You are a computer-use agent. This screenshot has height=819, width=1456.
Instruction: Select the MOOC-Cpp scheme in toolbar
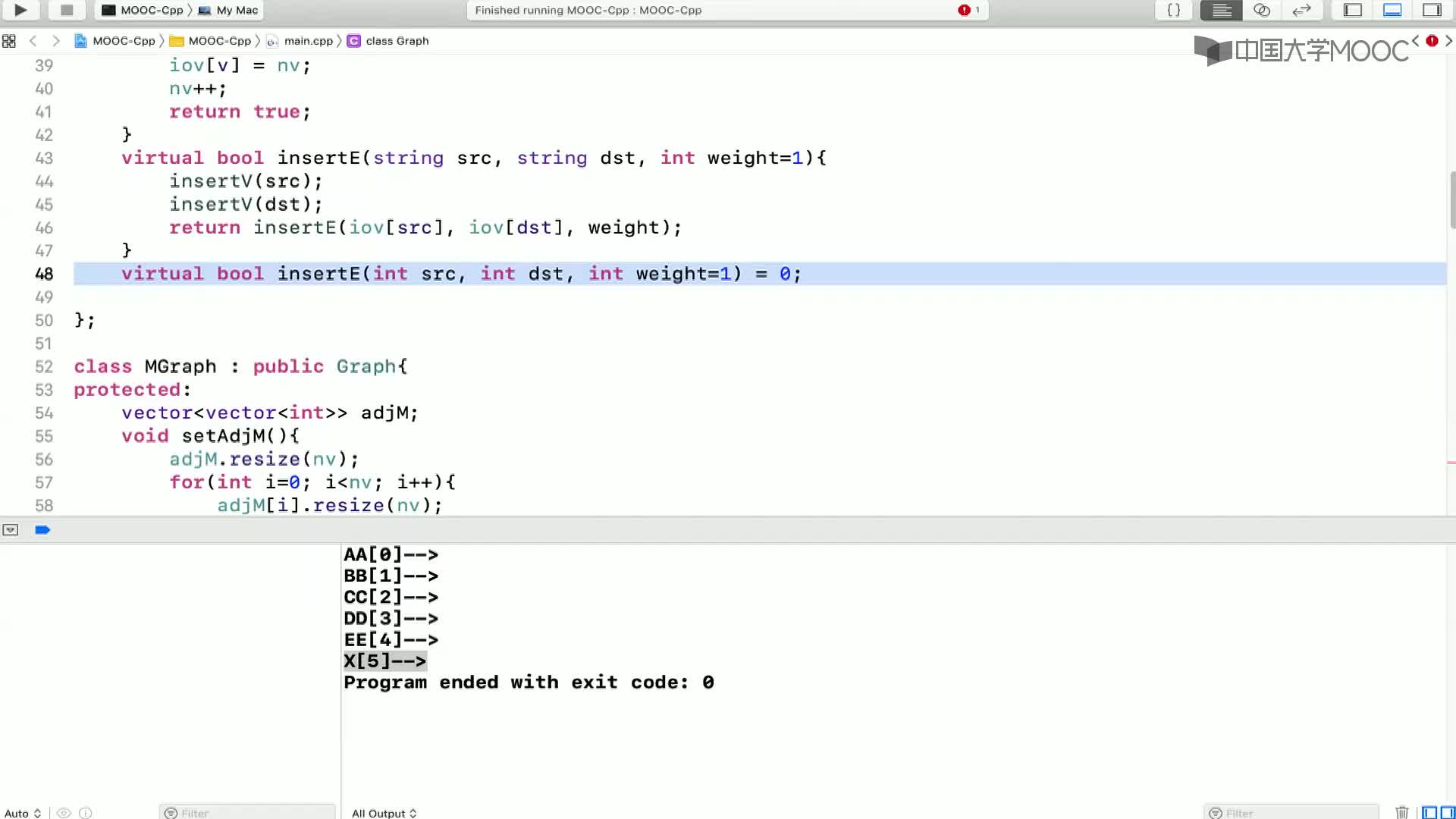click(143, 10)
